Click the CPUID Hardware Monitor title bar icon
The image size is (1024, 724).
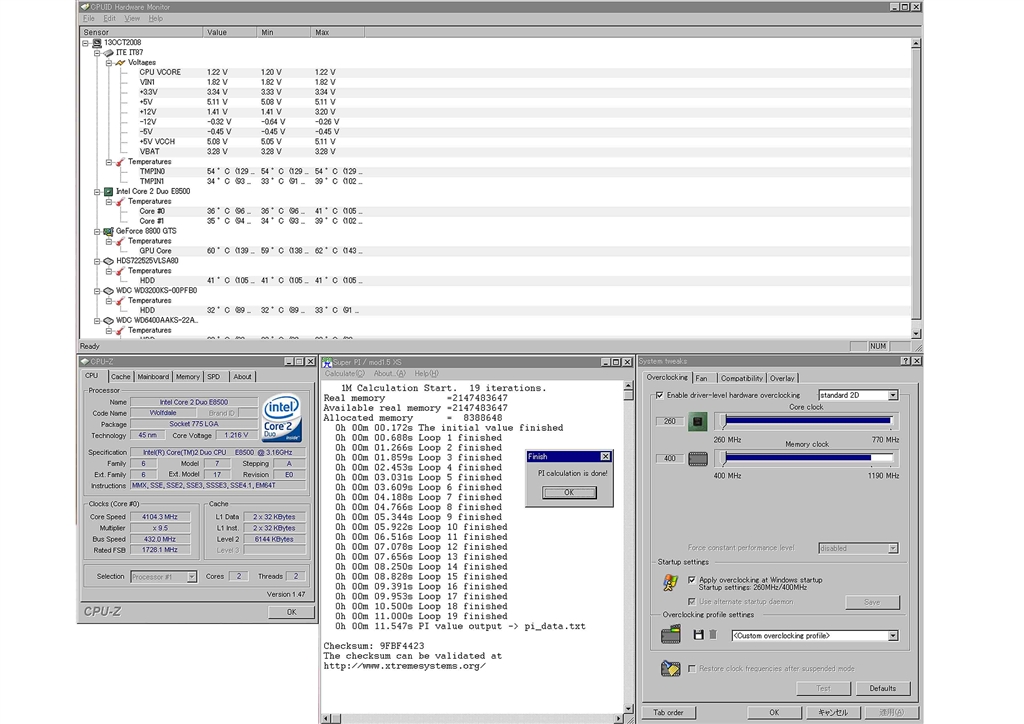tap(85, 7)
